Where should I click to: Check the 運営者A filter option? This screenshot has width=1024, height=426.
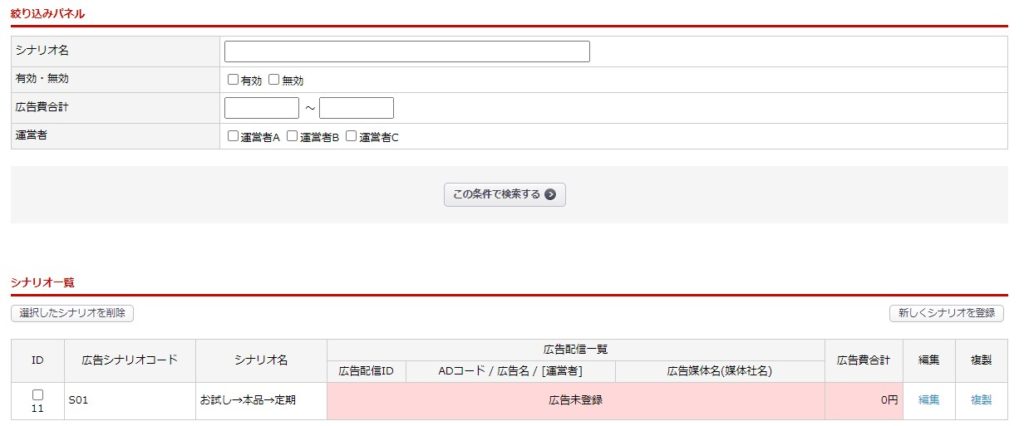click(x=232, y=136)
